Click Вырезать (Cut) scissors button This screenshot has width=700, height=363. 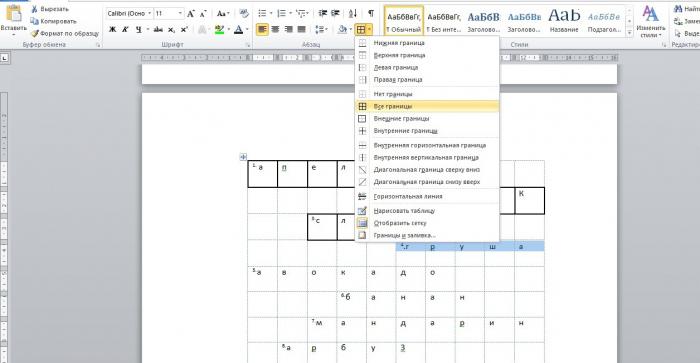(50, 9)
